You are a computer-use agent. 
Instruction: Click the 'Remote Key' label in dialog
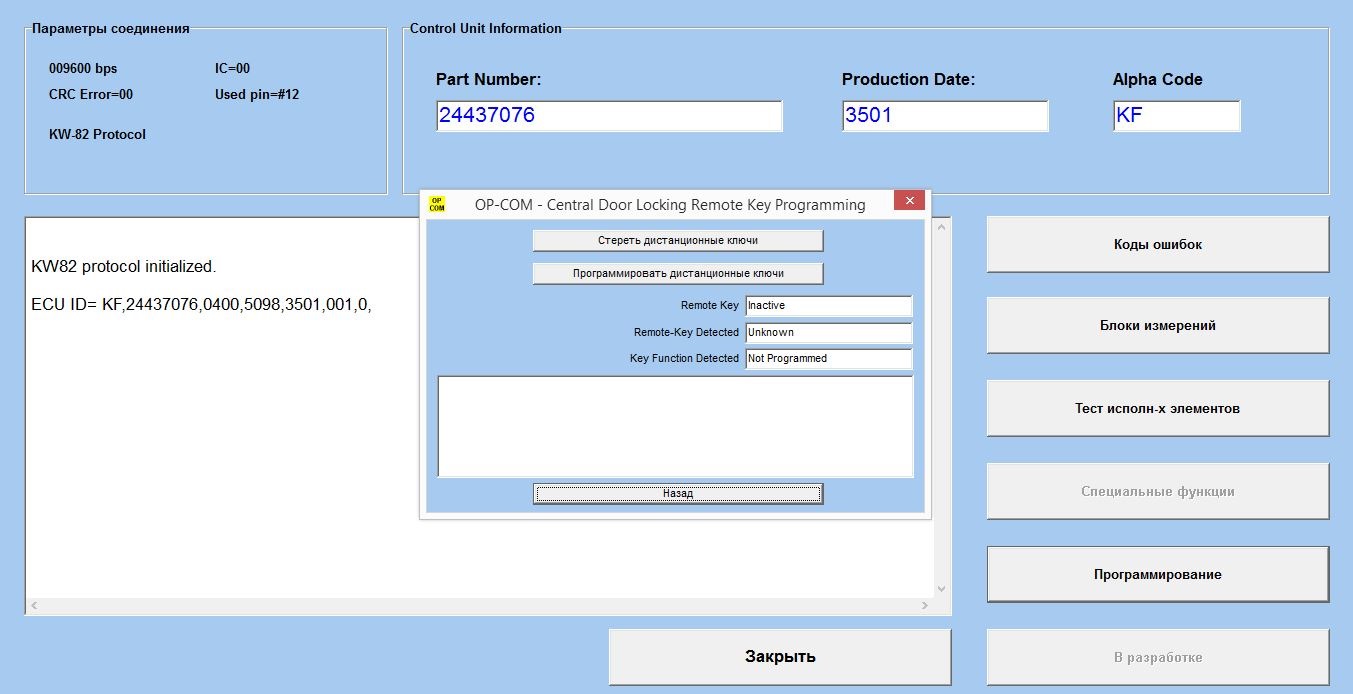tap(709, 306)
